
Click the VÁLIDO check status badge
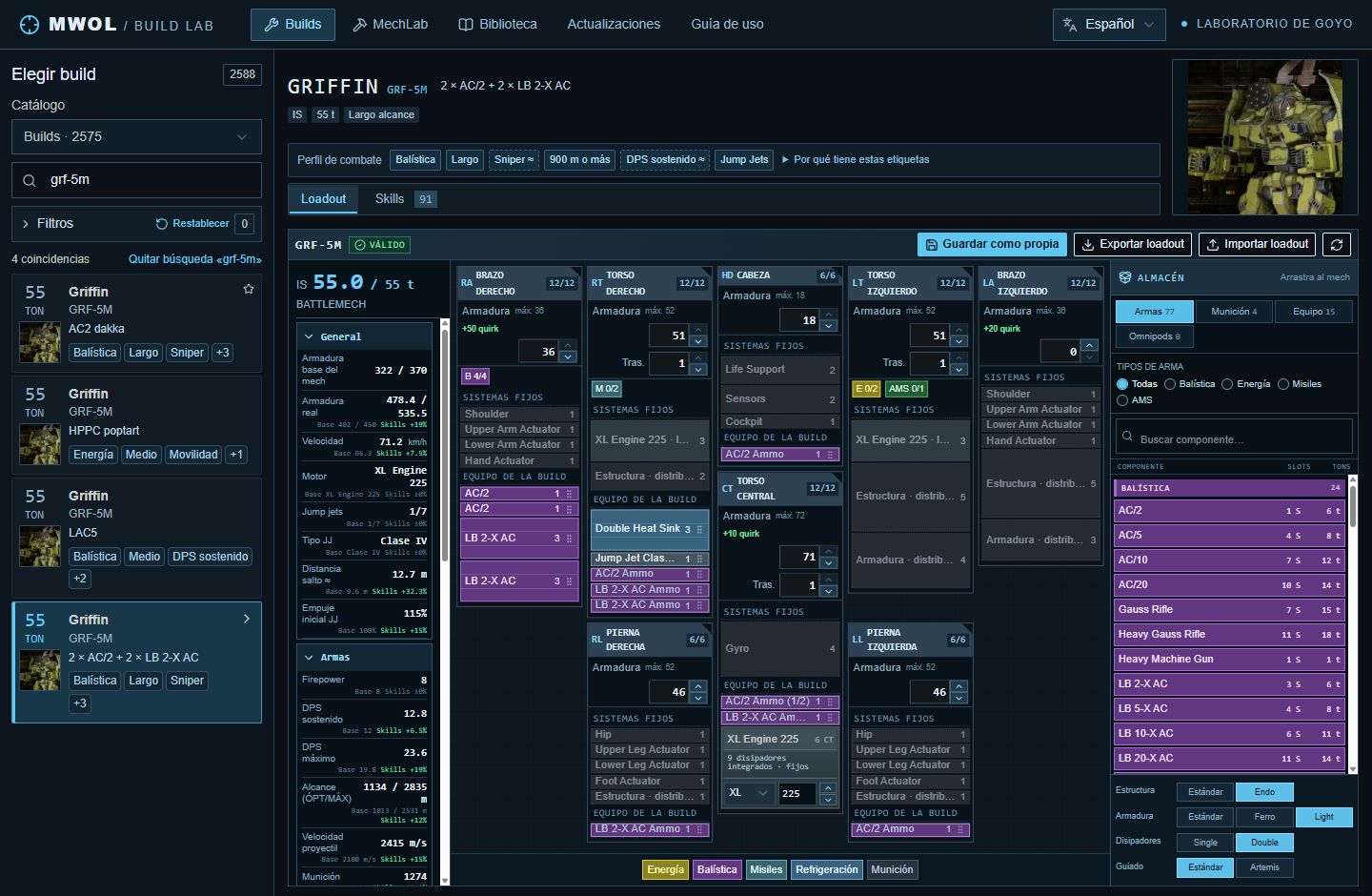(x=379, y=245)
